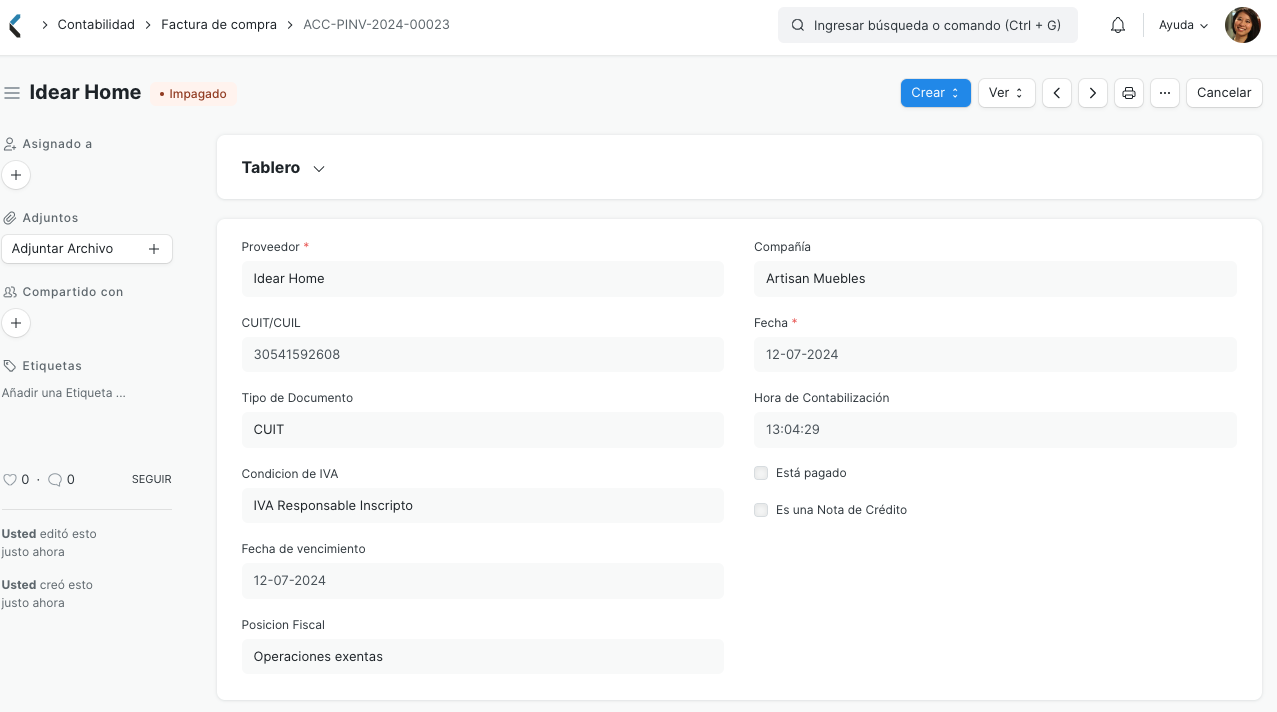
Task: Click Posicion Fiscal field Operaciones exentas
Action: tap(482, 657)
